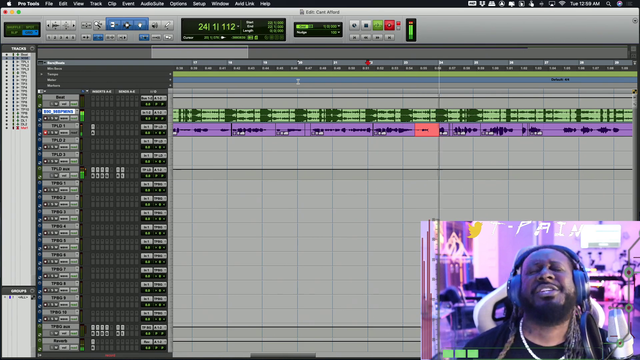The width and height of the screenshot is (640, 360).
Task: Expand the Tempo ruler
Action: pos(41,74)
